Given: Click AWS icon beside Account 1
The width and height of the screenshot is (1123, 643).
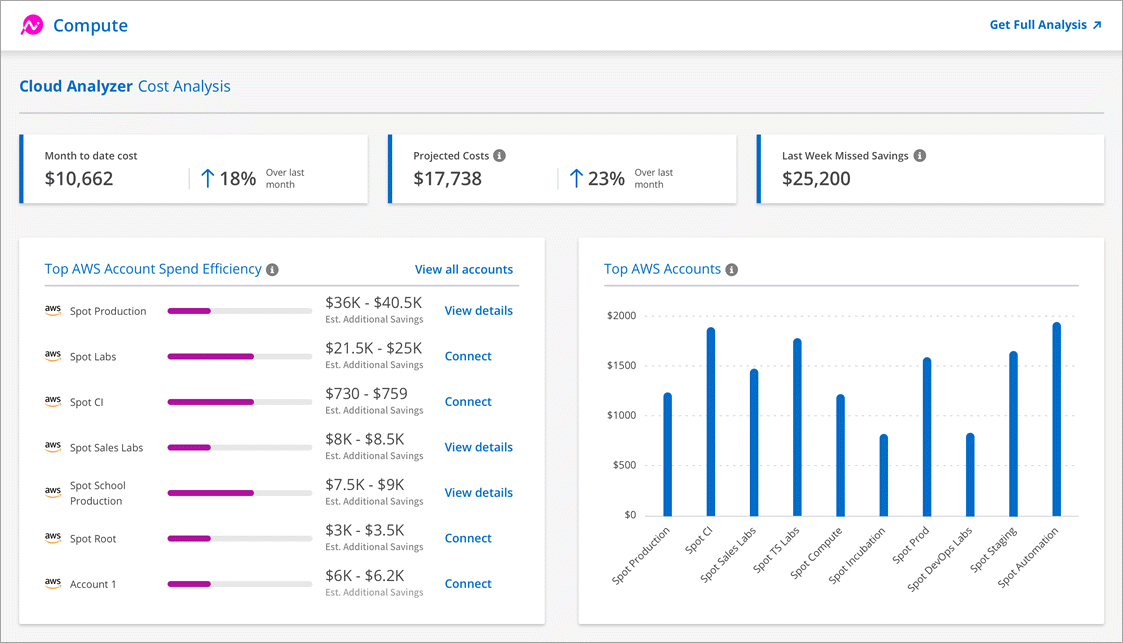Looking at the screenshot, I should (x=53, y=584).
